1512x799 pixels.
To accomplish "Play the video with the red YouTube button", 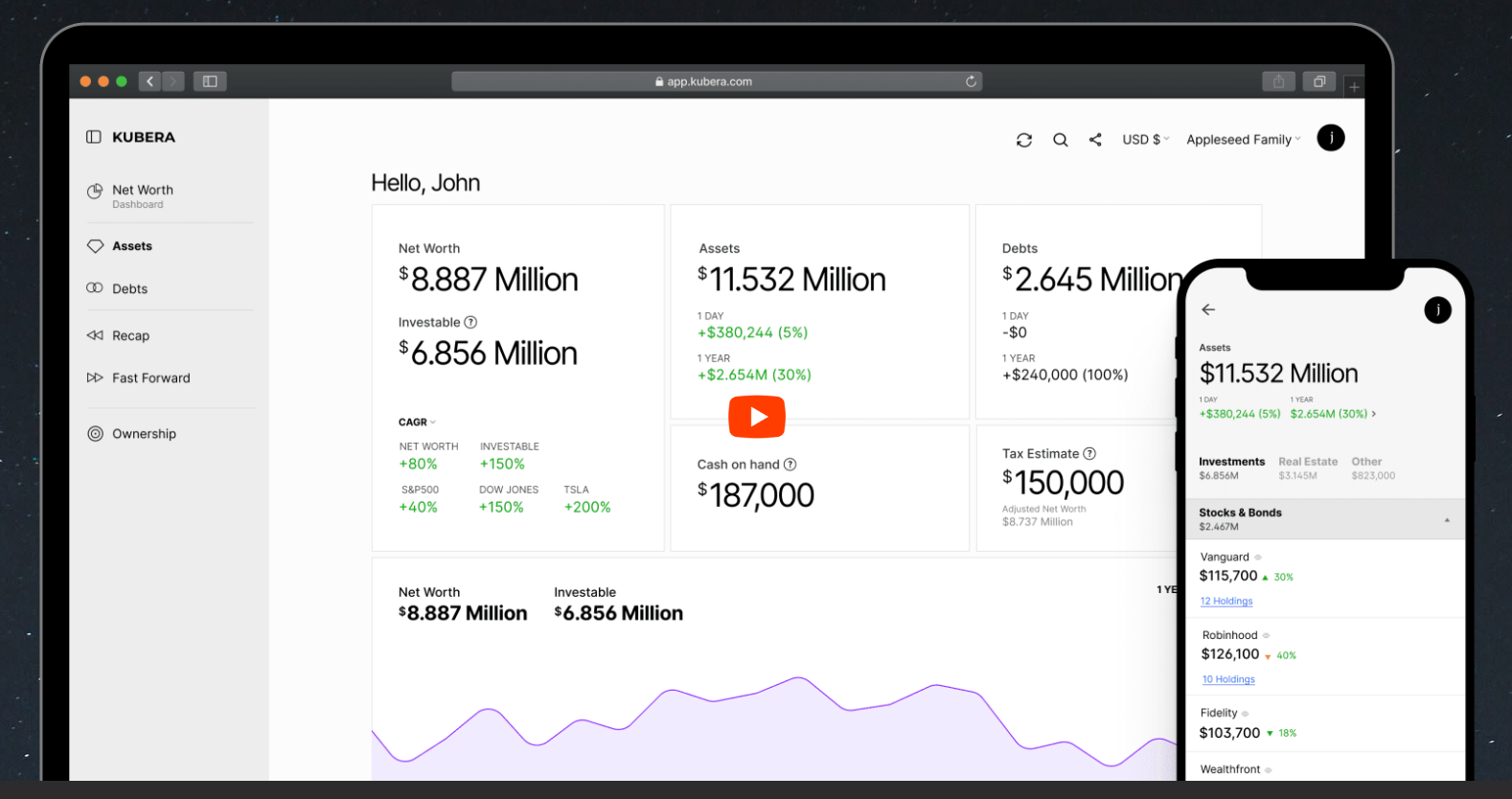I will pos(757,417).
